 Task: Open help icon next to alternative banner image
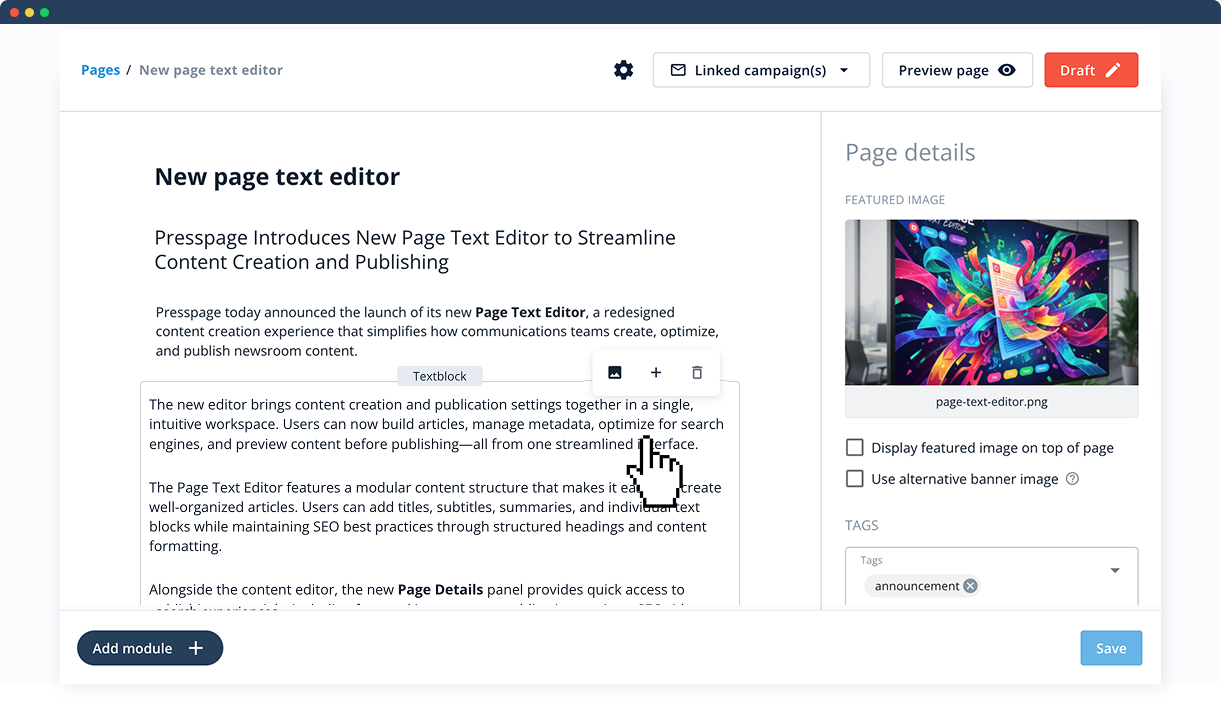1072,479
